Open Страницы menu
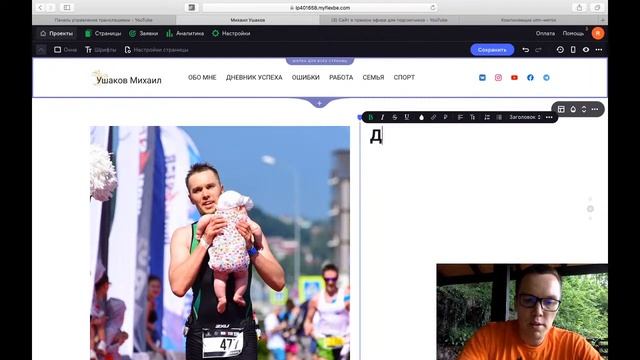The image size is (640, 360). point(103,33)
